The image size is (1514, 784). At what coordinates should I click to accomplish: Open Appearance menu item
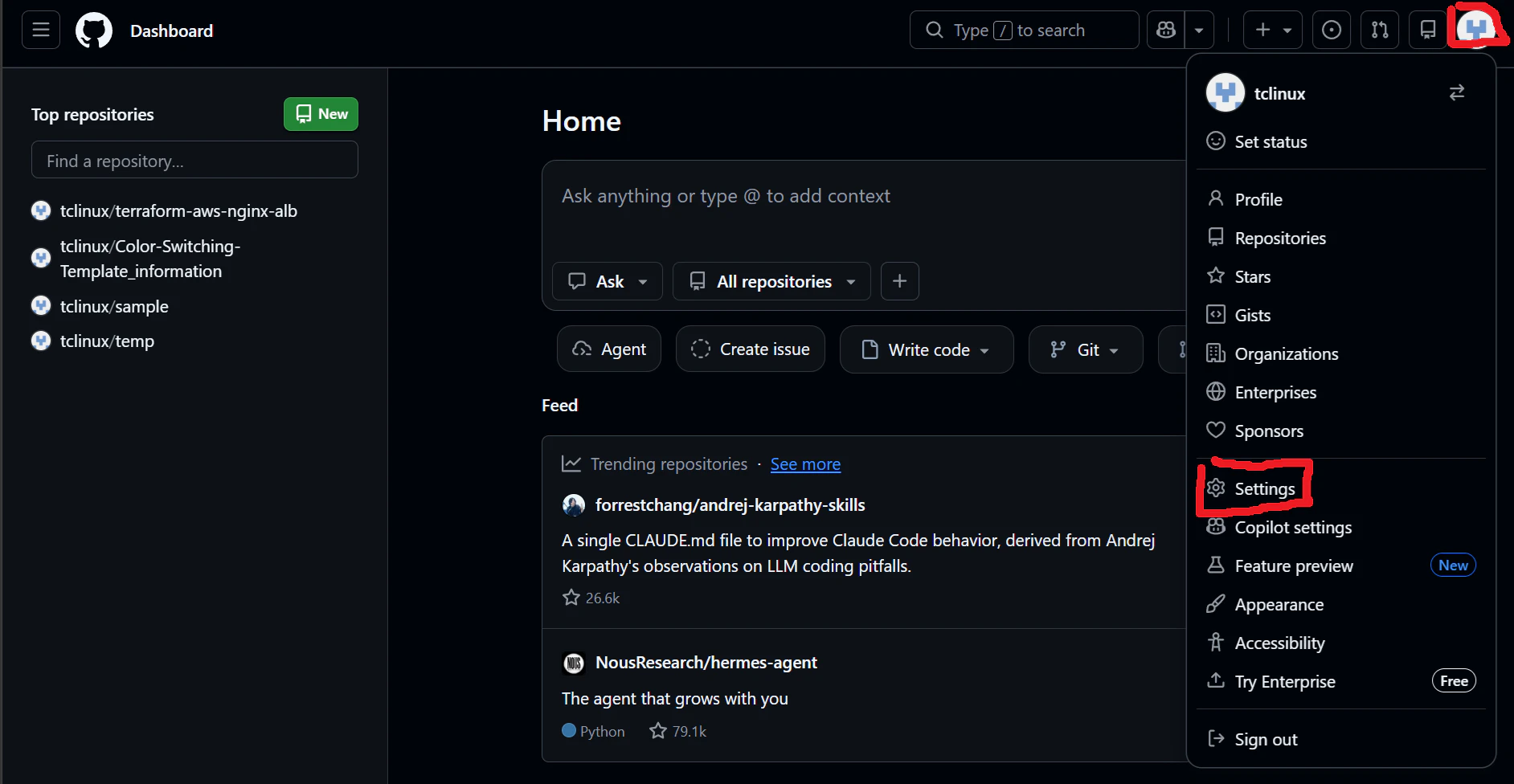tap(1340, 604)
